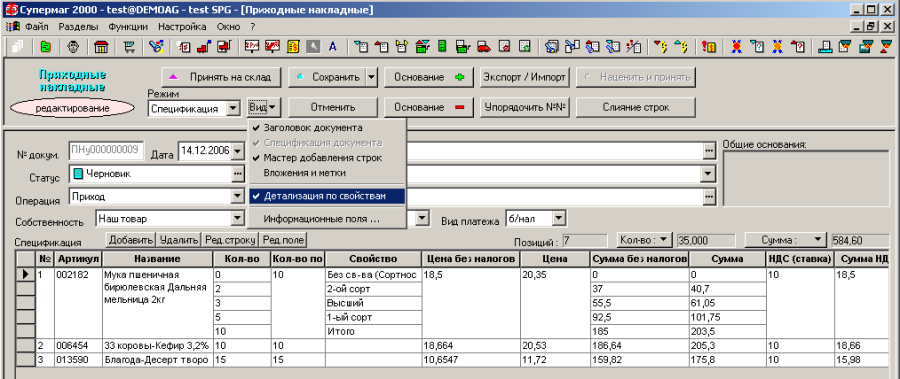
Task: Open the Режим Спецификация combo box
Action: pyautogui.click(x=232, y=109)
